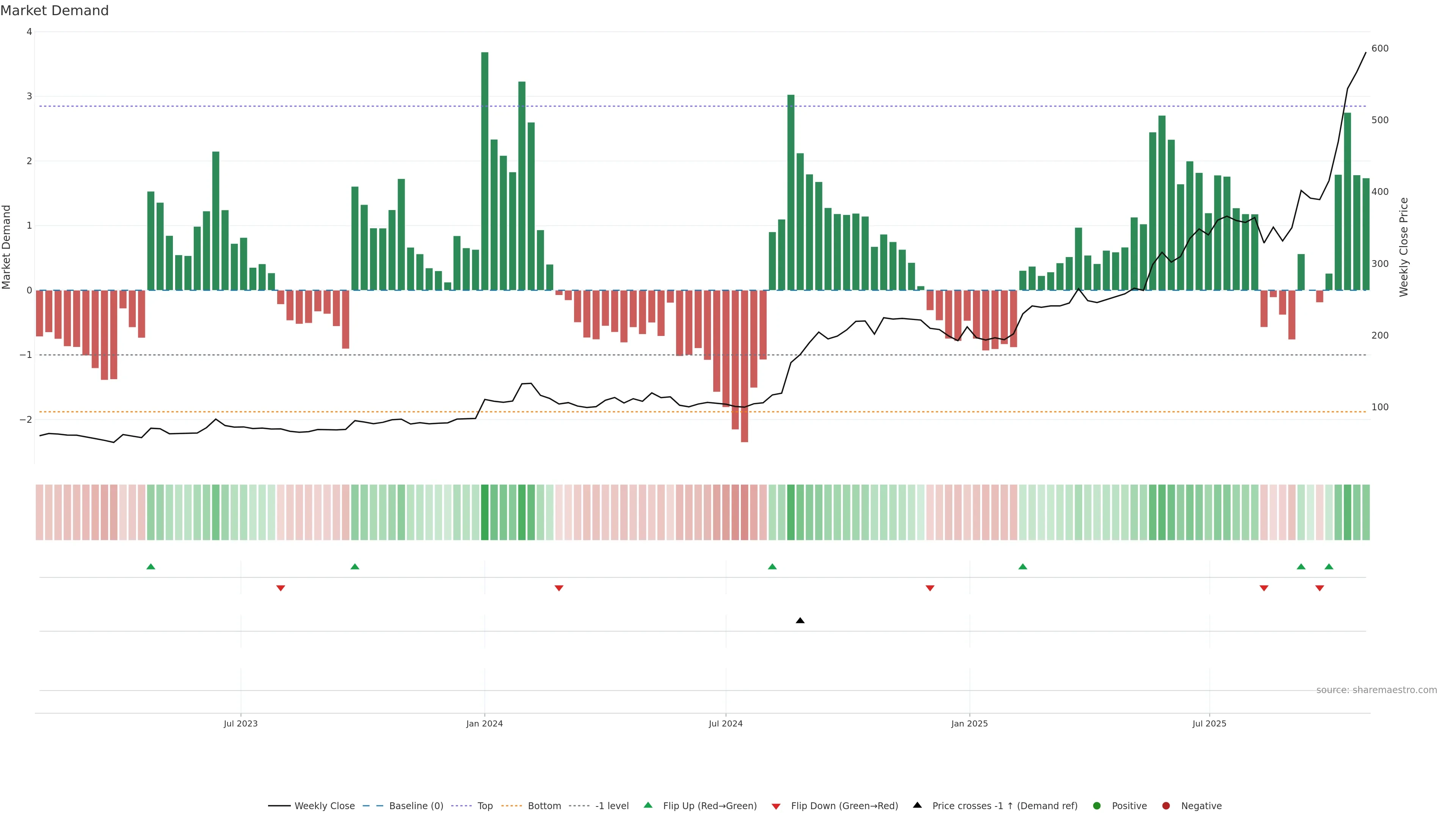Click the darkest green heatmap cell at January 2024
This screenshot has width=1456, height=819.
pos(485,512)
